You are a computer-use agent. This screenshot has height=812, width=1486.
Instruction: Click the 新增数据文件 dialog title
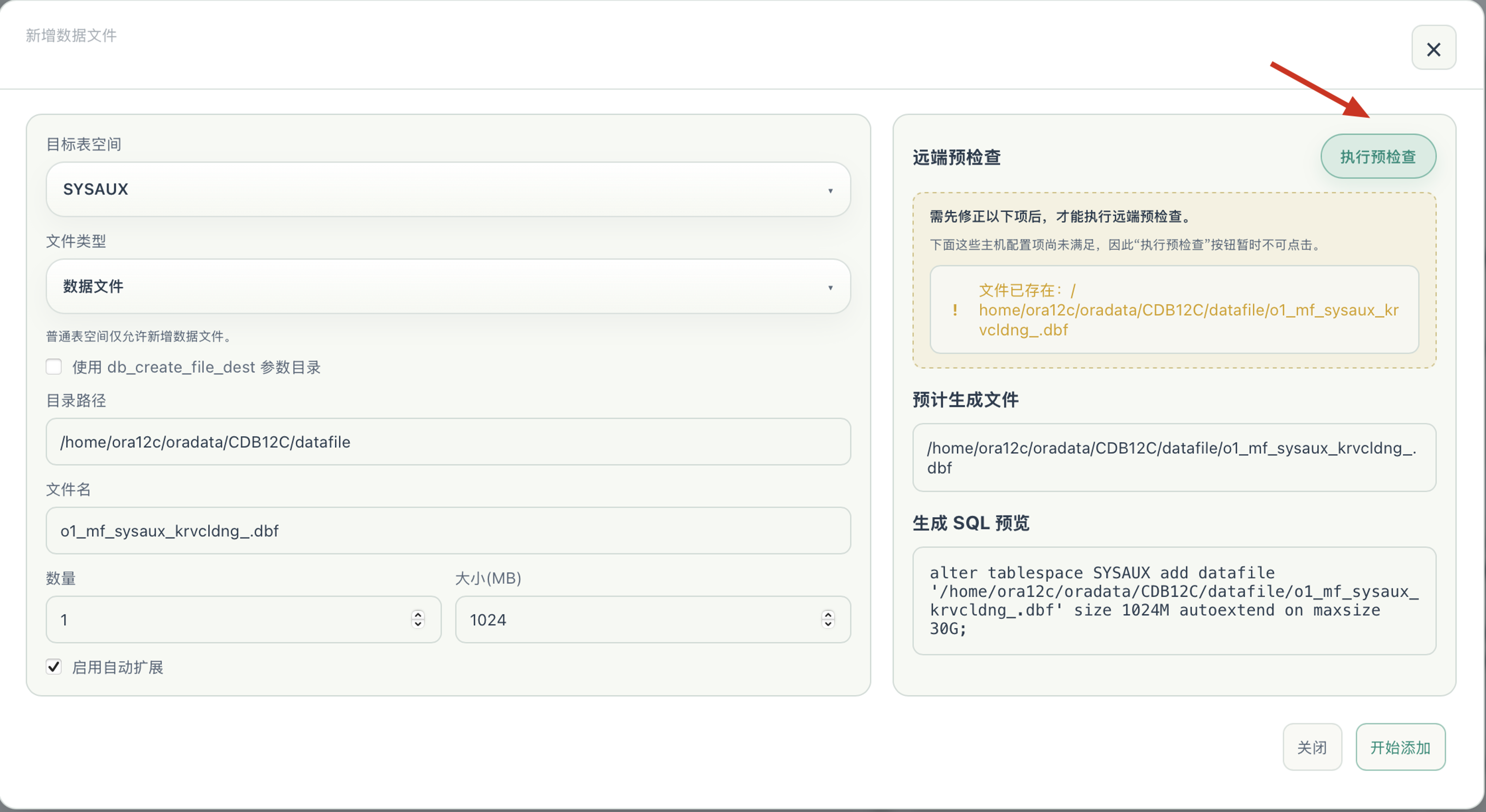coord(71,36)
